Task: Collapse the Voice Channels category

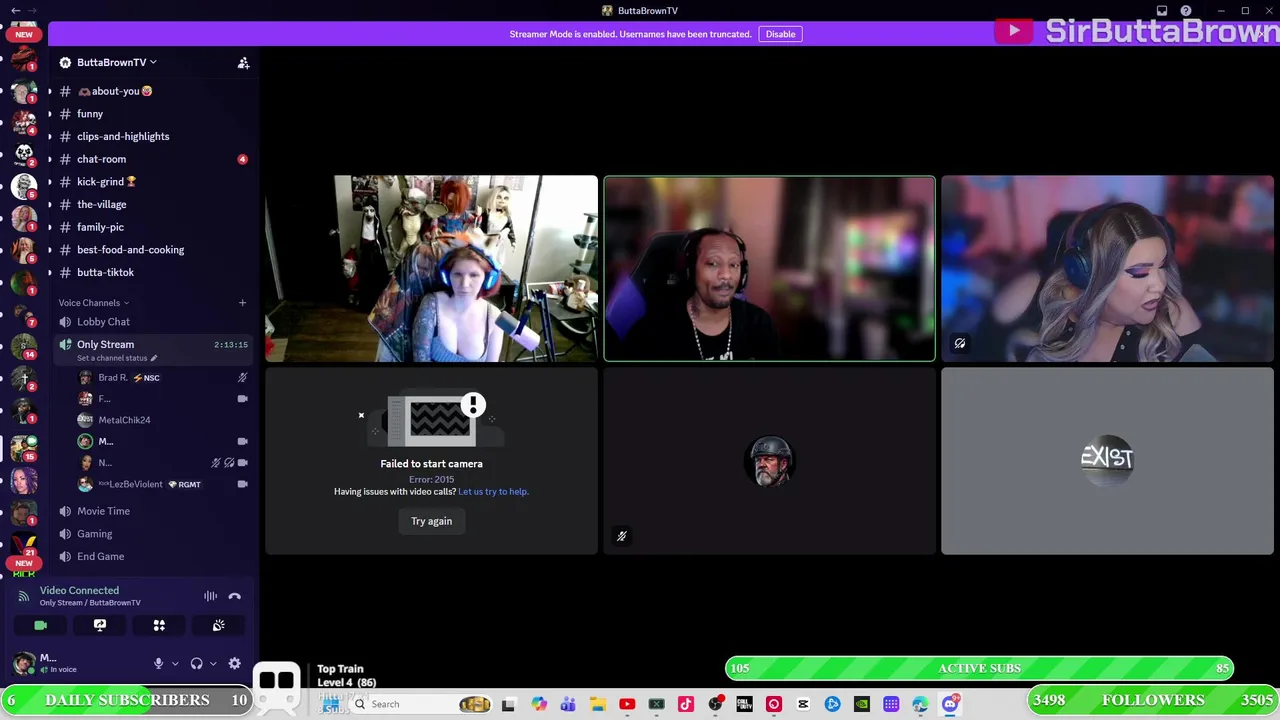Action: tap(94, 303)
